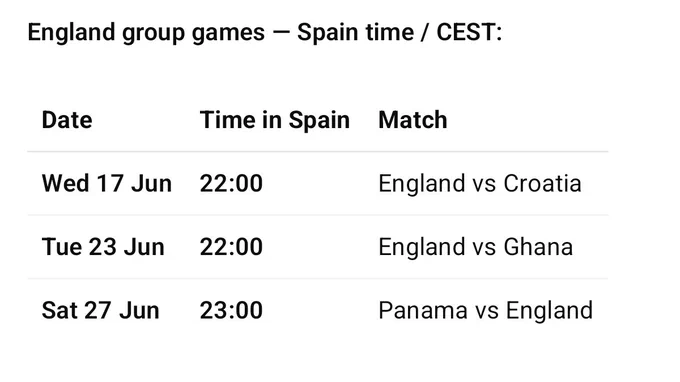Click the divider between Croatia and Ghana rows
The image size is (680, 382).
(318, 215)
